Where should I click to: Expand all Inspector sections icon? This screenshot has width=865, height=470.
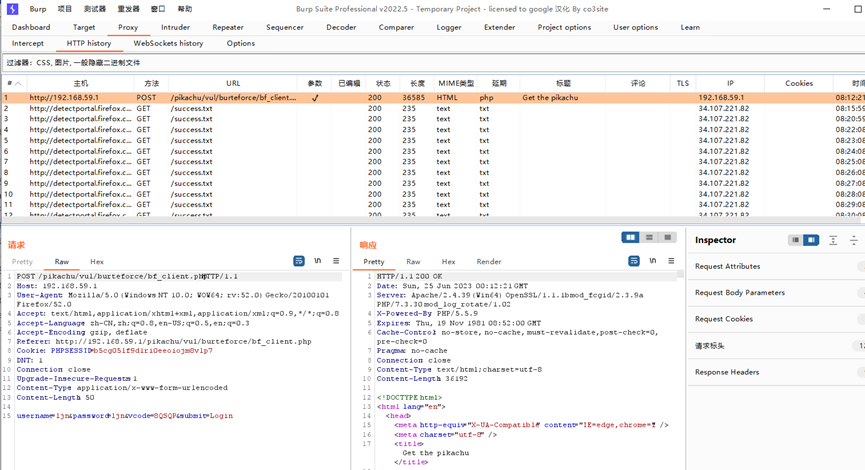pyautogui.click(x=833, y=240)
